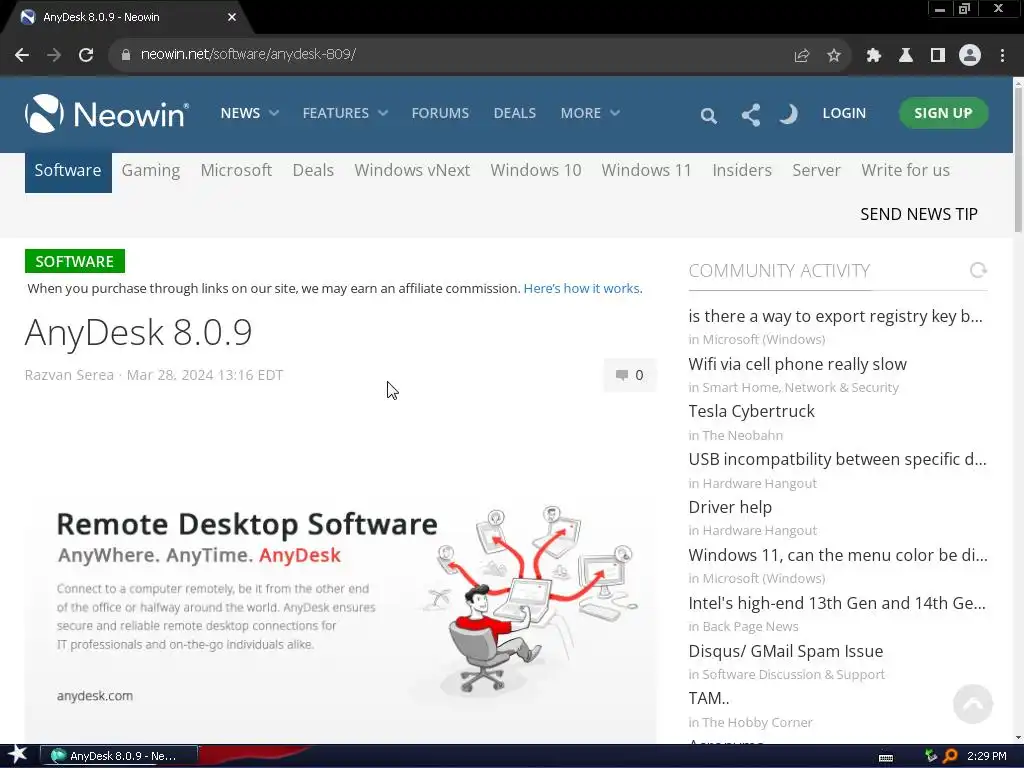Click author name Razvan Serea

(x=69, y=375)
